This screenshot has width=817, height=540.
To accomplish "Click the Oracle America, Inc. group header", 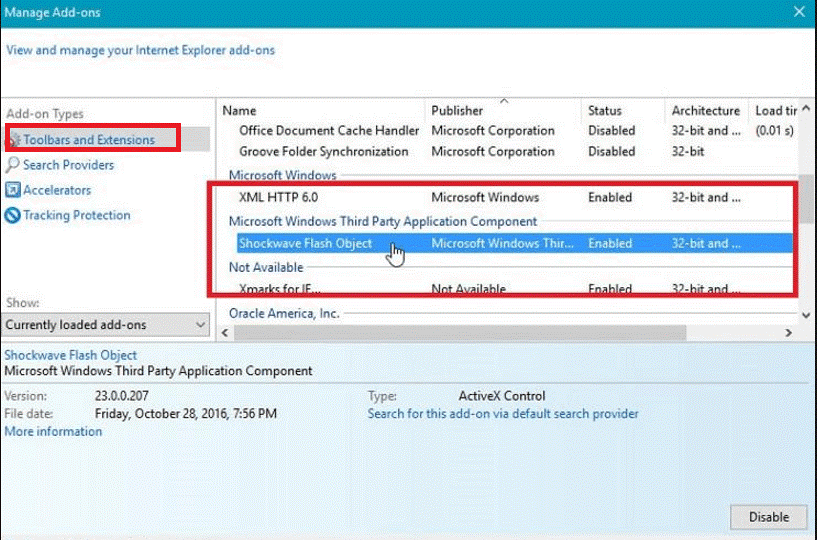I will 284,313.
